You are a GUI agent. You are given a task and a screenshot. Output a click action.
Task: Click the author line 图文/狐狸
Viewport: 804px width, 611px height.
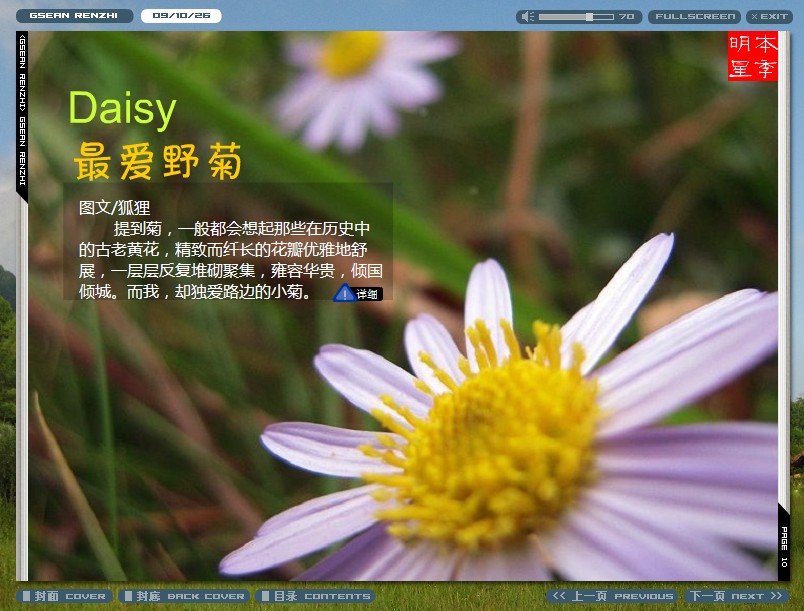click(114, 208)
